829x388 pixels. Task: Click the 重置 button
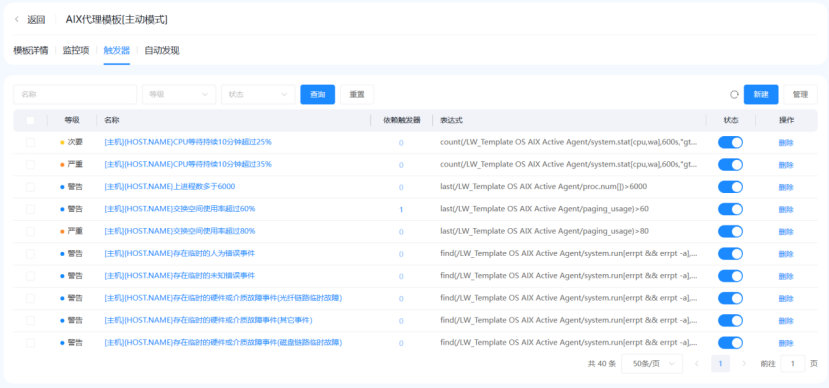pos(357,95)
